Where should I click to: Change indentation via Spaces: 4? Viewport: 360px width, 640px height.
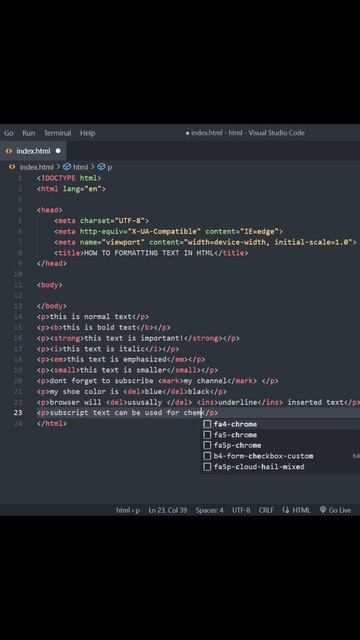[x=209, y=510]
